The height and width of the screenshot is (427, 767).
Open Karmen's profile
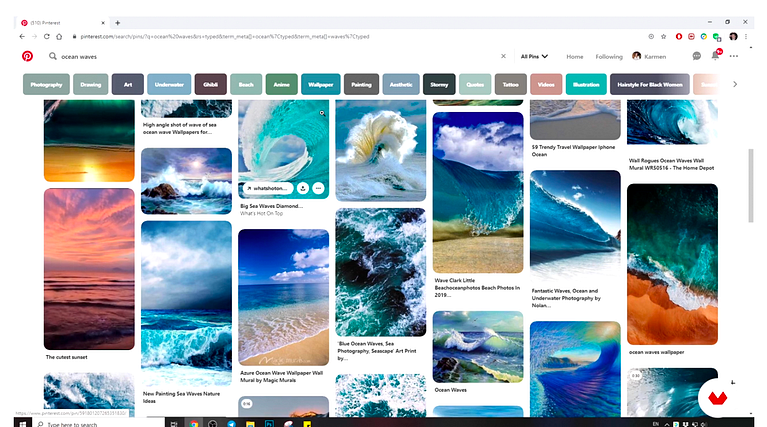[x=649, y=56]
